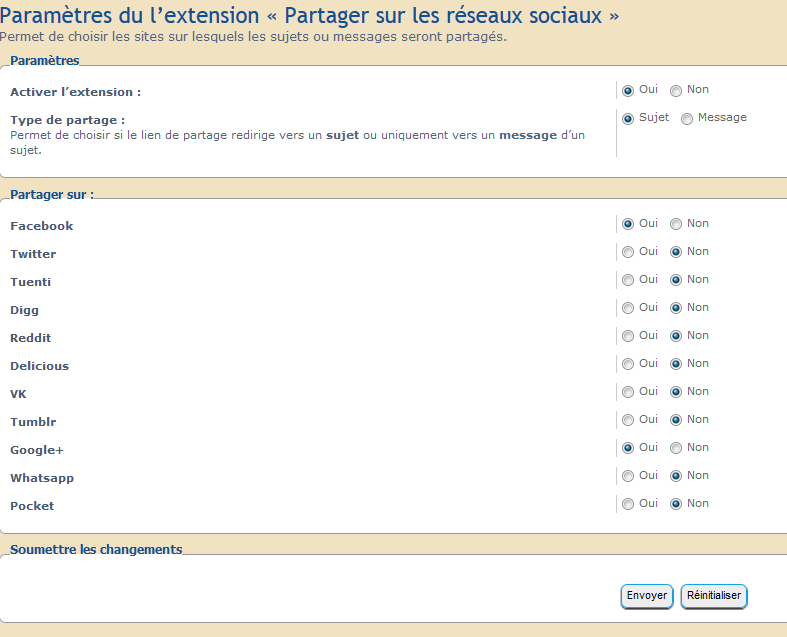Disable Google+ sharing with "Non"
This screenshot has width=787, height=637.
676,449
